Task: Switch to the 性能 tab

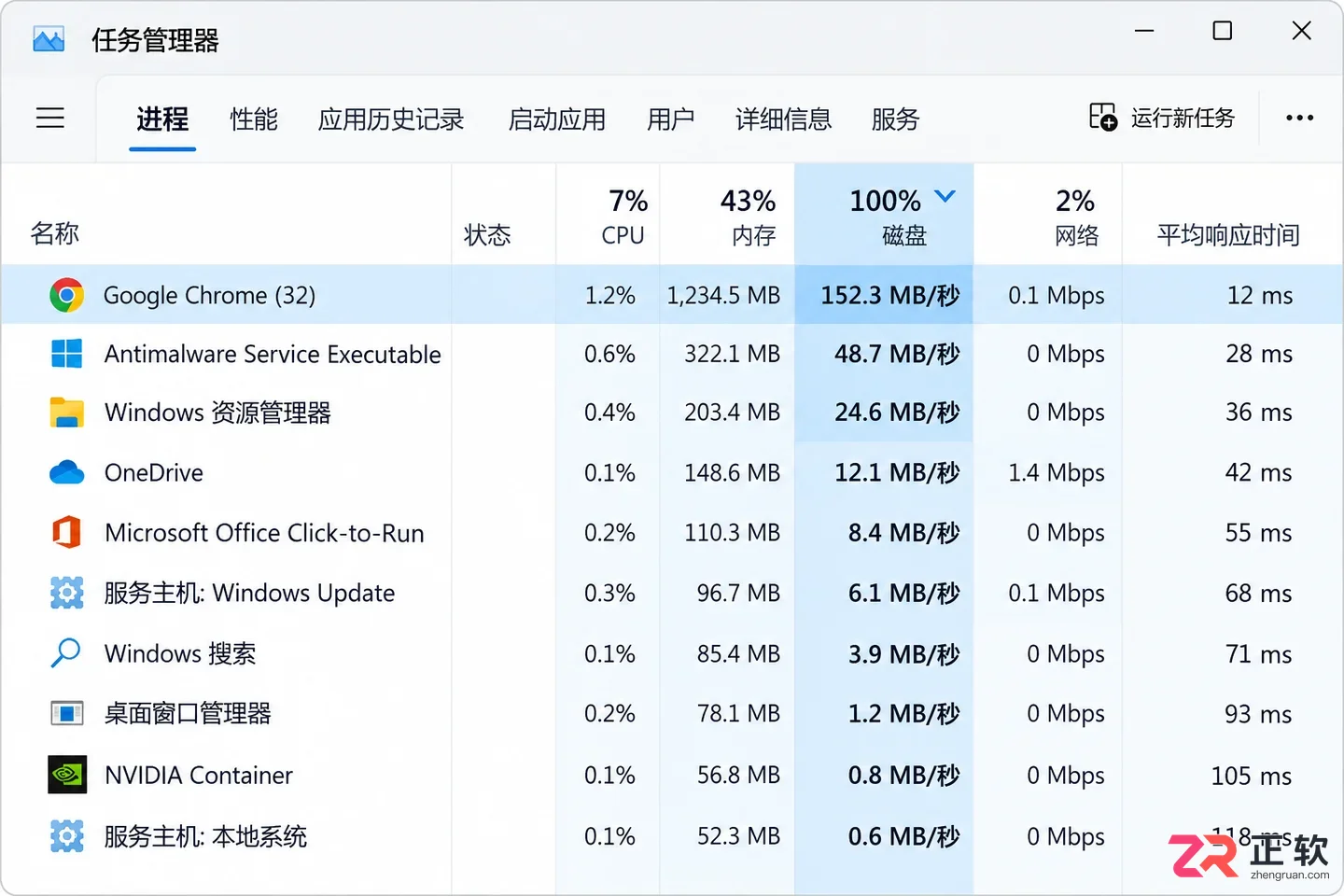Action: pos(254,119)
